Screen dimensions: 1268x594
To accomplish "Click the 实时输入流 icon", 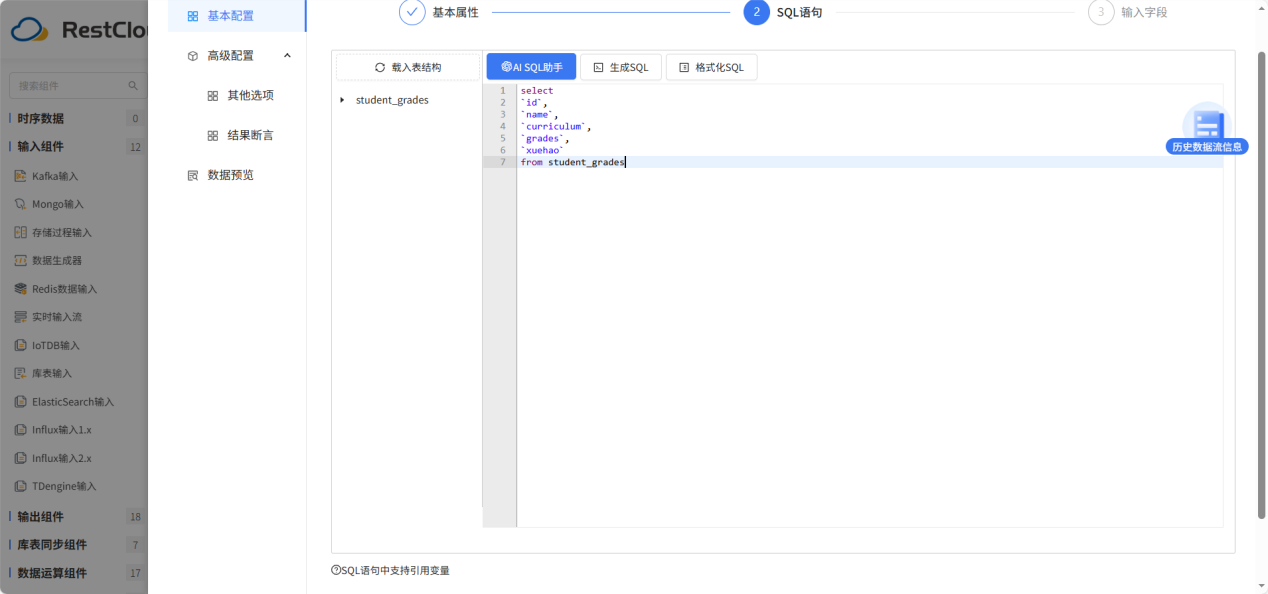I will pyautogui.click(x=20, y=317).
